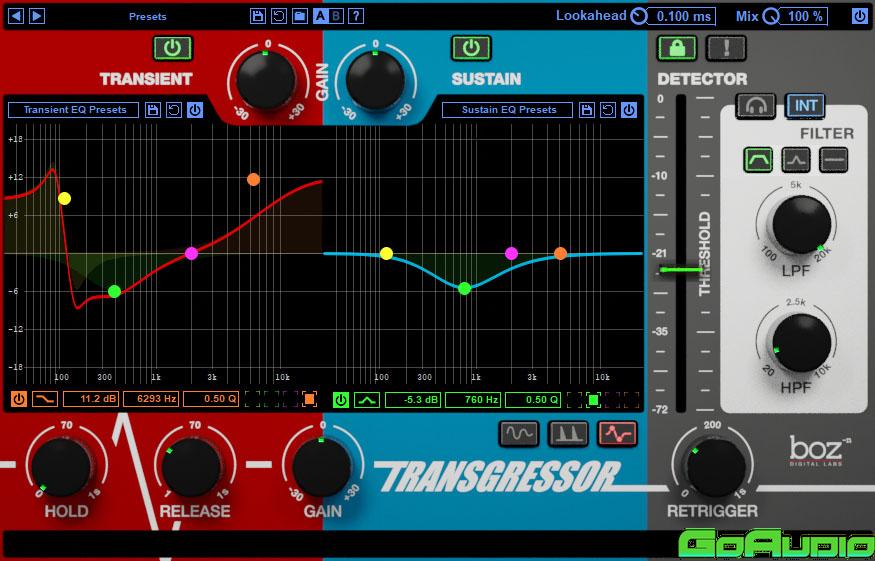This screenshot has height=561, width=875.
Task: Select the green node on transient EQ curve
Action: click(x=114, y=291)
